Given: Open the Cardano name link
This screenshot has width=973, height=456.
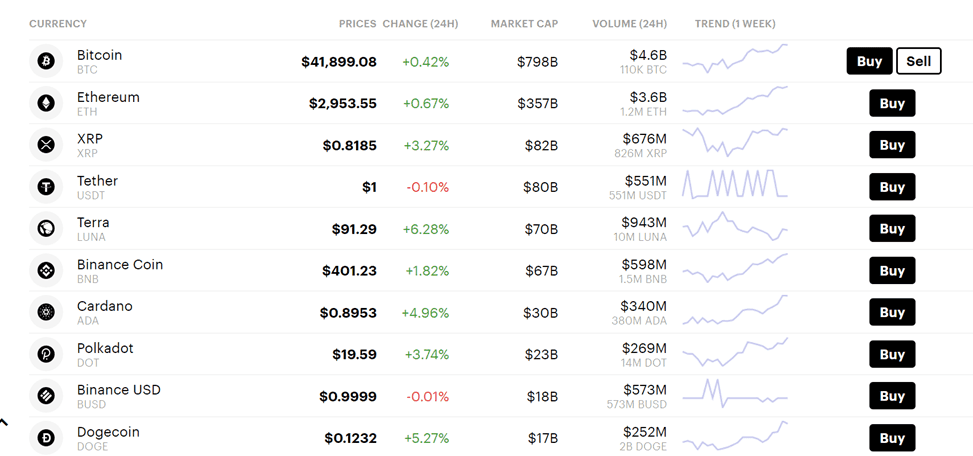Looking at the screenshot, I should pos(105,306).
